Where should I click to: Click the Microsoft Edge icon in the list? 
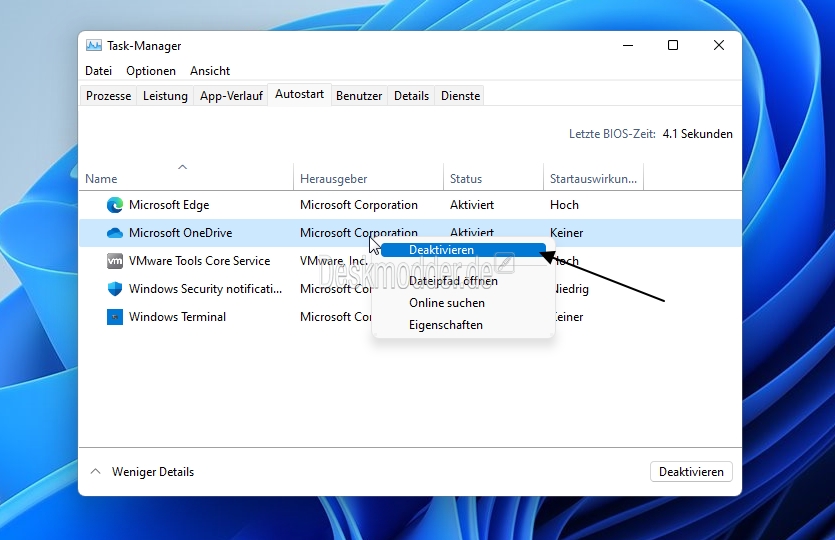[x=114, y=205]
